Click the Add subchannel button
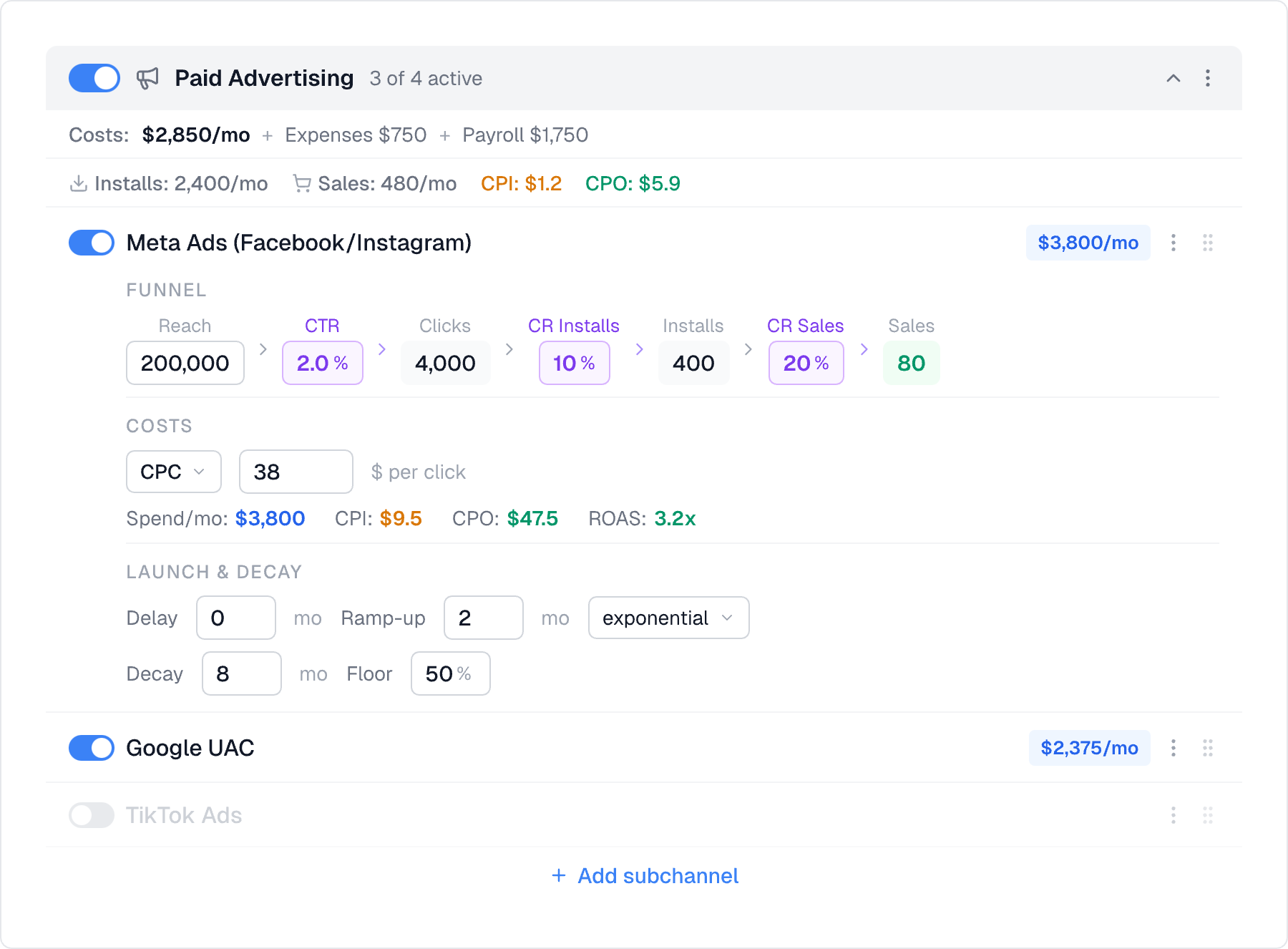 point(643,876)
